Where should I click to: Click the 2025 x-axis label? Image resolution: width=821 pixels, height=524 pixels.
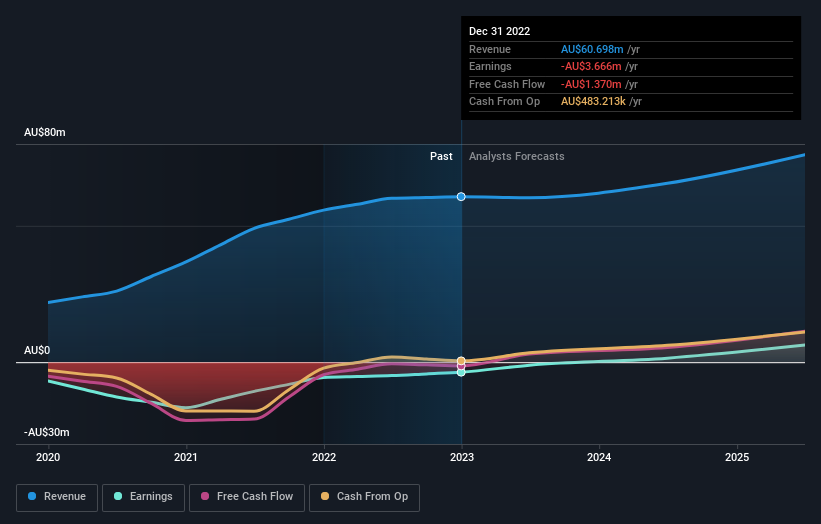[x=737, y=457]
